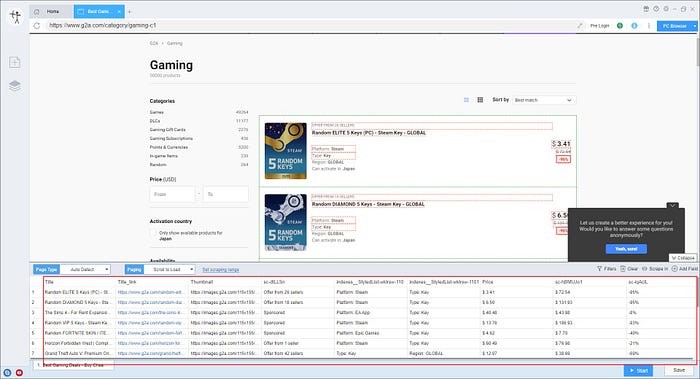This screenshot has width=700, height=379.
Task: Check 'Only show available products for Japan'
Action: (153, 233)
